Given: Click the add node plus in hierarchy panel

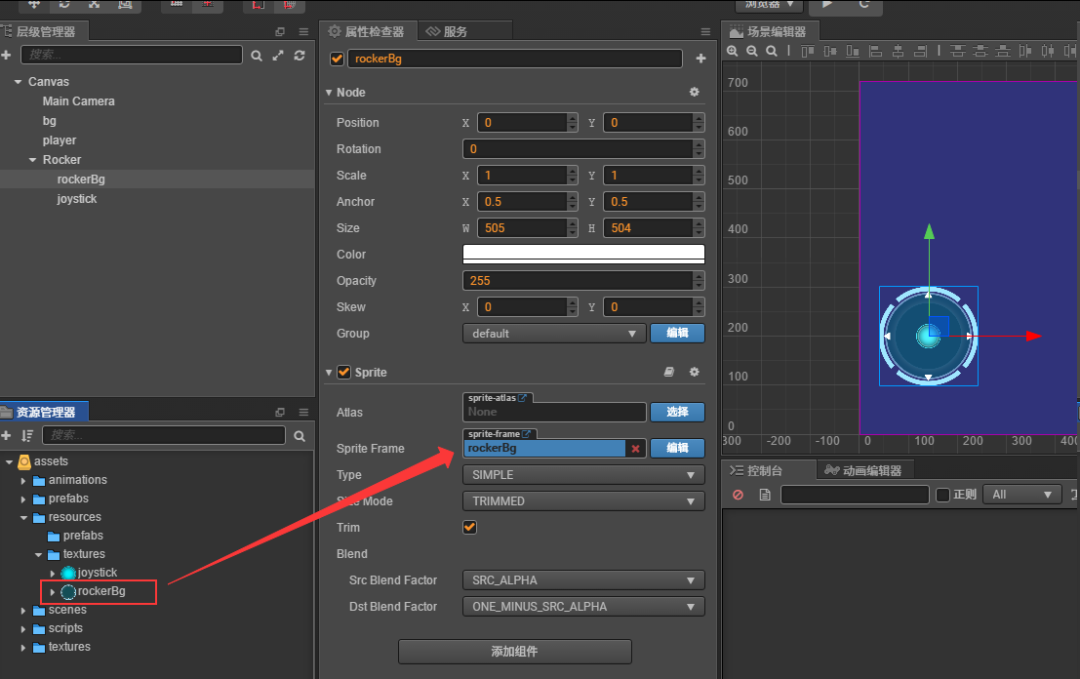Looking at the screenshot, I should click(x=6, y=55).
